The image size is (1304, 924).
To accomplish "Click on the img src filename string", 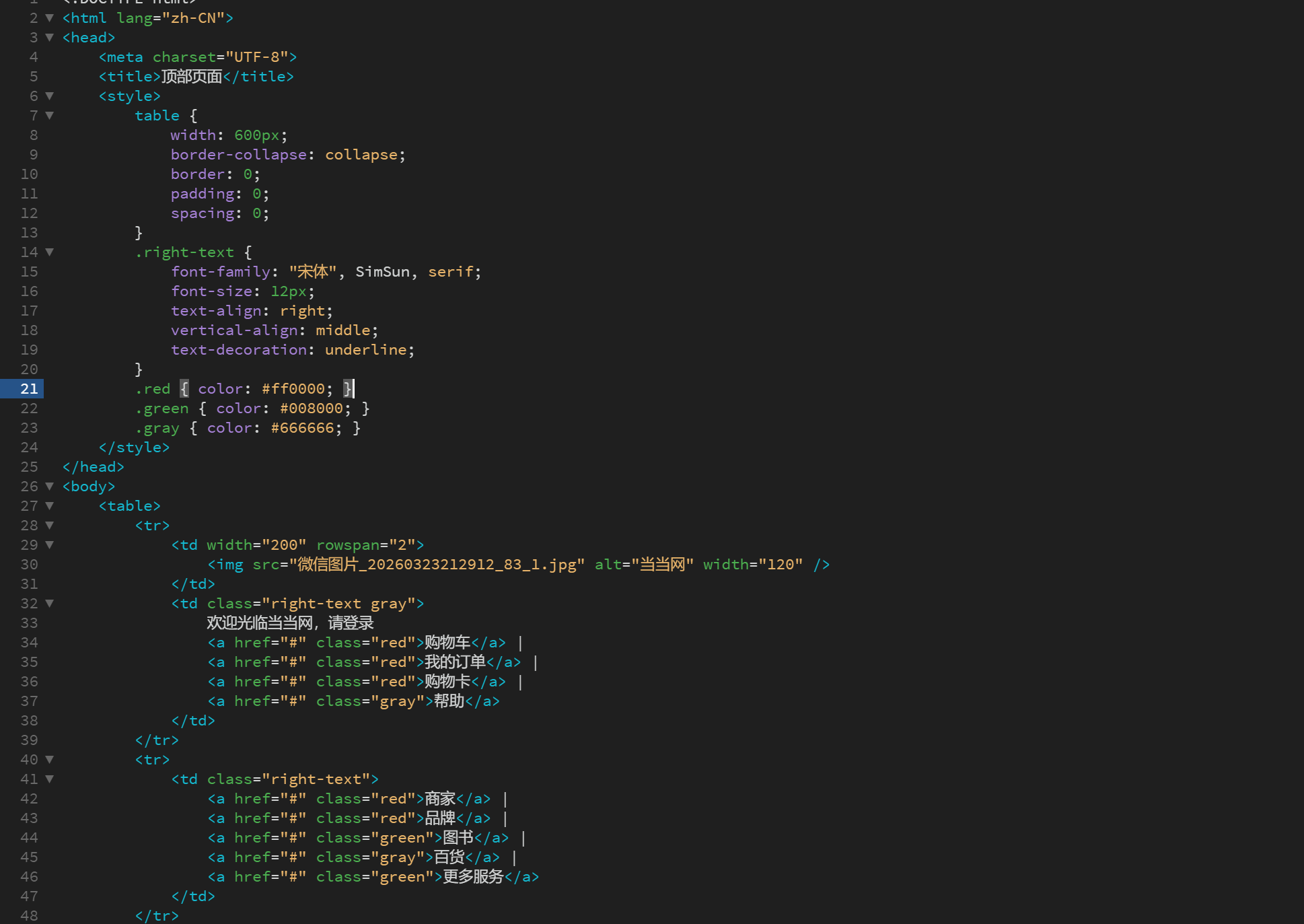I will 436,564.
